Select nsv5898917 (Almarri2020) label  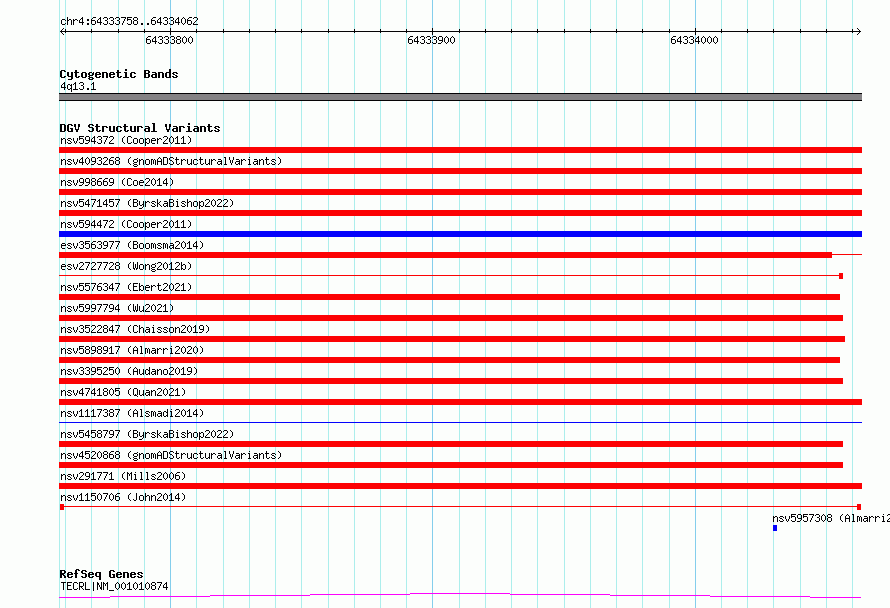coord(132,350)
